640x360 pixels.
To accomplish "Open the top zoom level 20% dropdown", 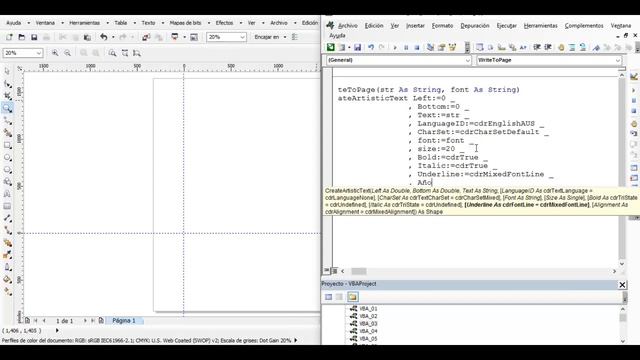I will pyautogui.click(x=242, y=37).
